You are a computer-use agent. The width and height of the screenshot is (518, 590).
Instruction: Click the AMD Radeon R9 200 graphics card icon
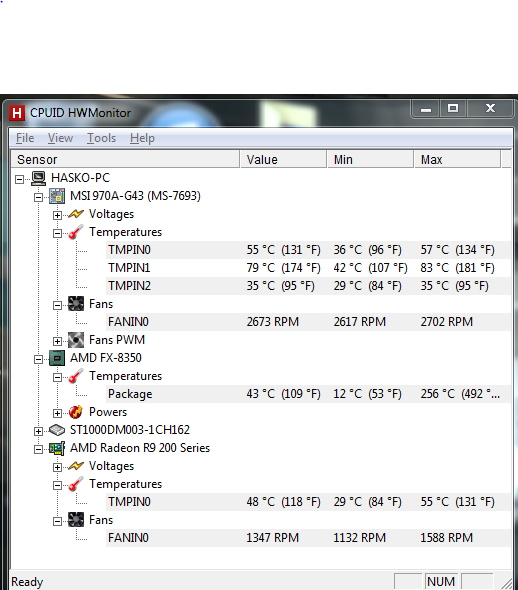pos(57,448)
